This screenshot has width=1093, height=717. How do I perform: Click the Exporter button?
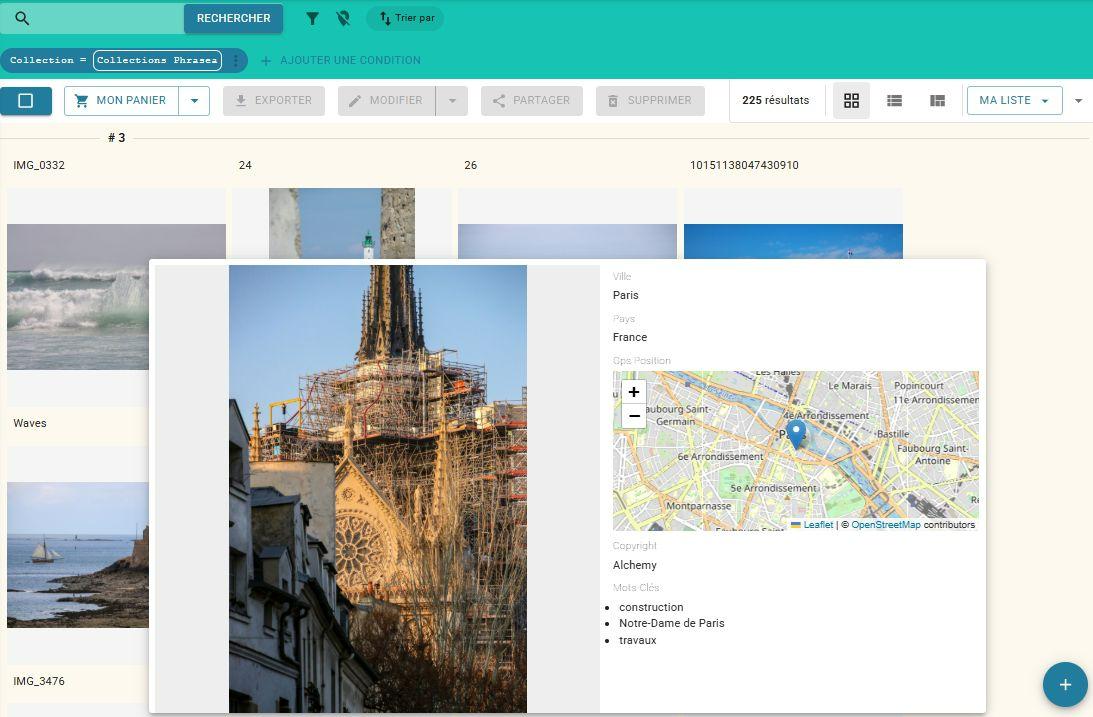click(x=274, y=101)
